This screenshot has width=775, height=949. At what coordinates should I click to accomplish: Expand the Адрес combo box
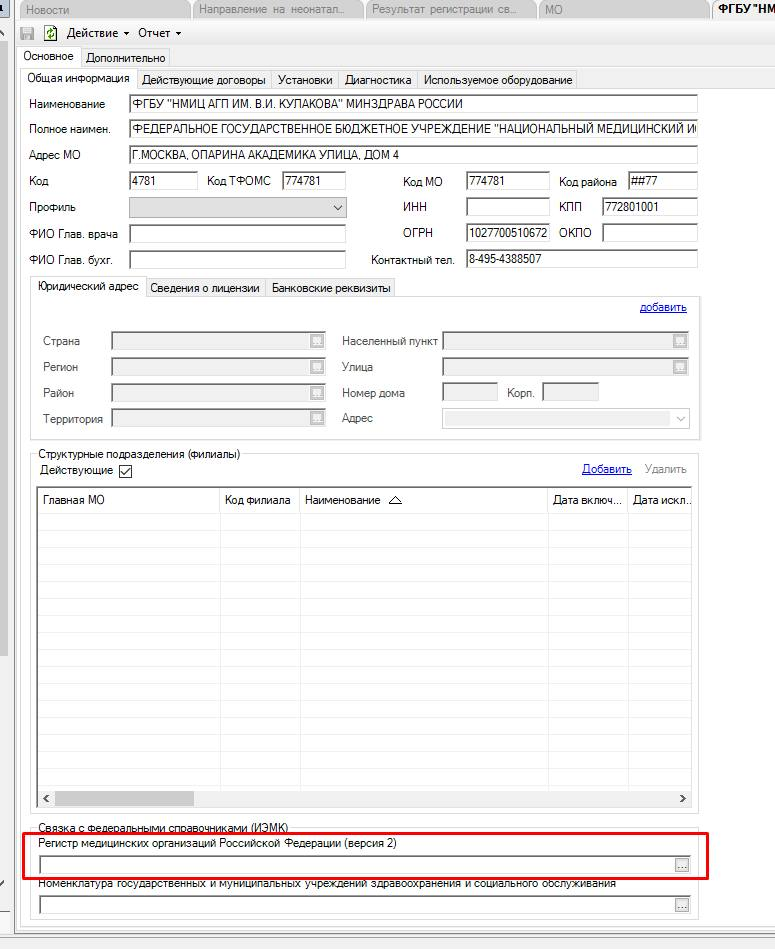(681, 419)
